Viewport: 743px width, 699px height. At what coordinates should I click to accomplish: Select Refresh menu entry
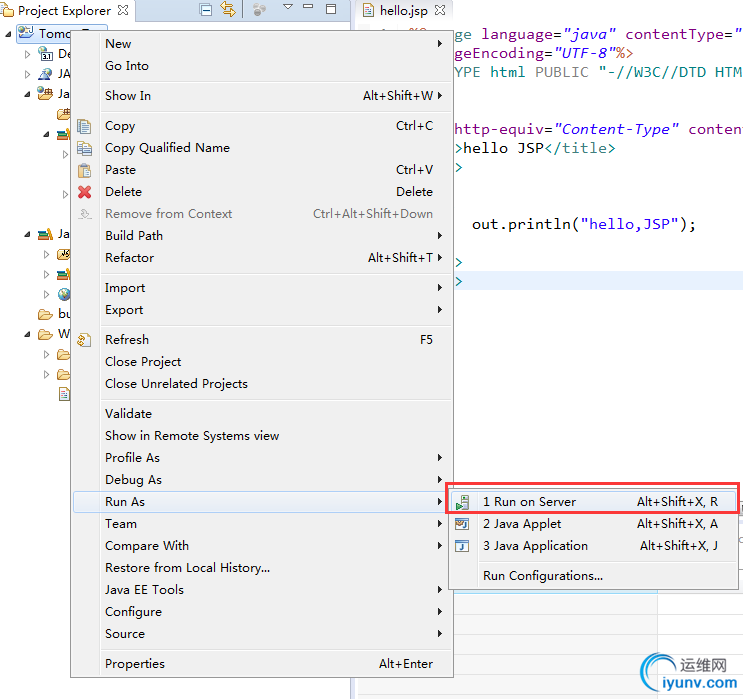coord(263,340)
